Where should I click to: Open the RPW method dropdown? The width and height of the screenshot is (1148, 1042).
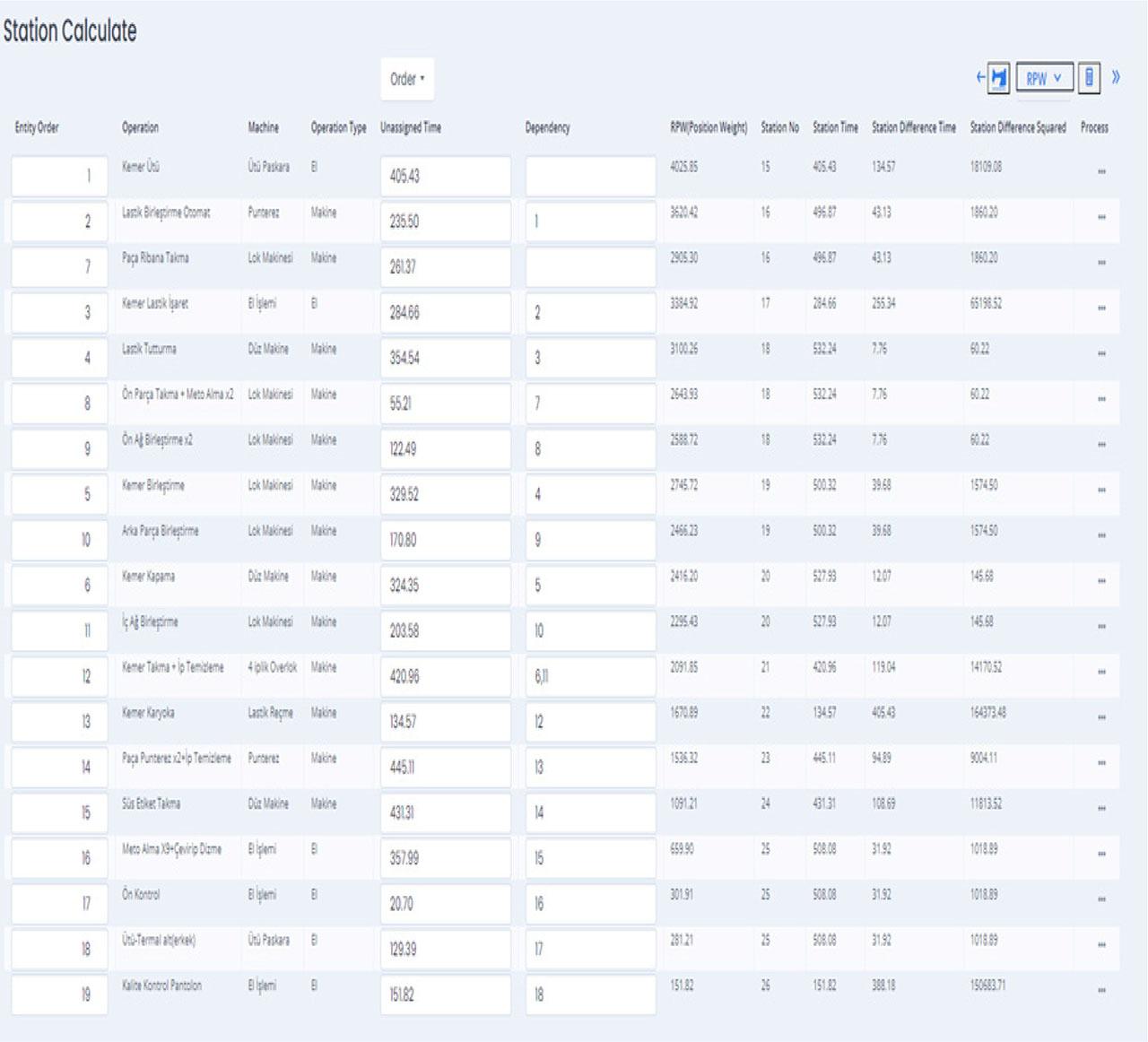pos(1044,78)
